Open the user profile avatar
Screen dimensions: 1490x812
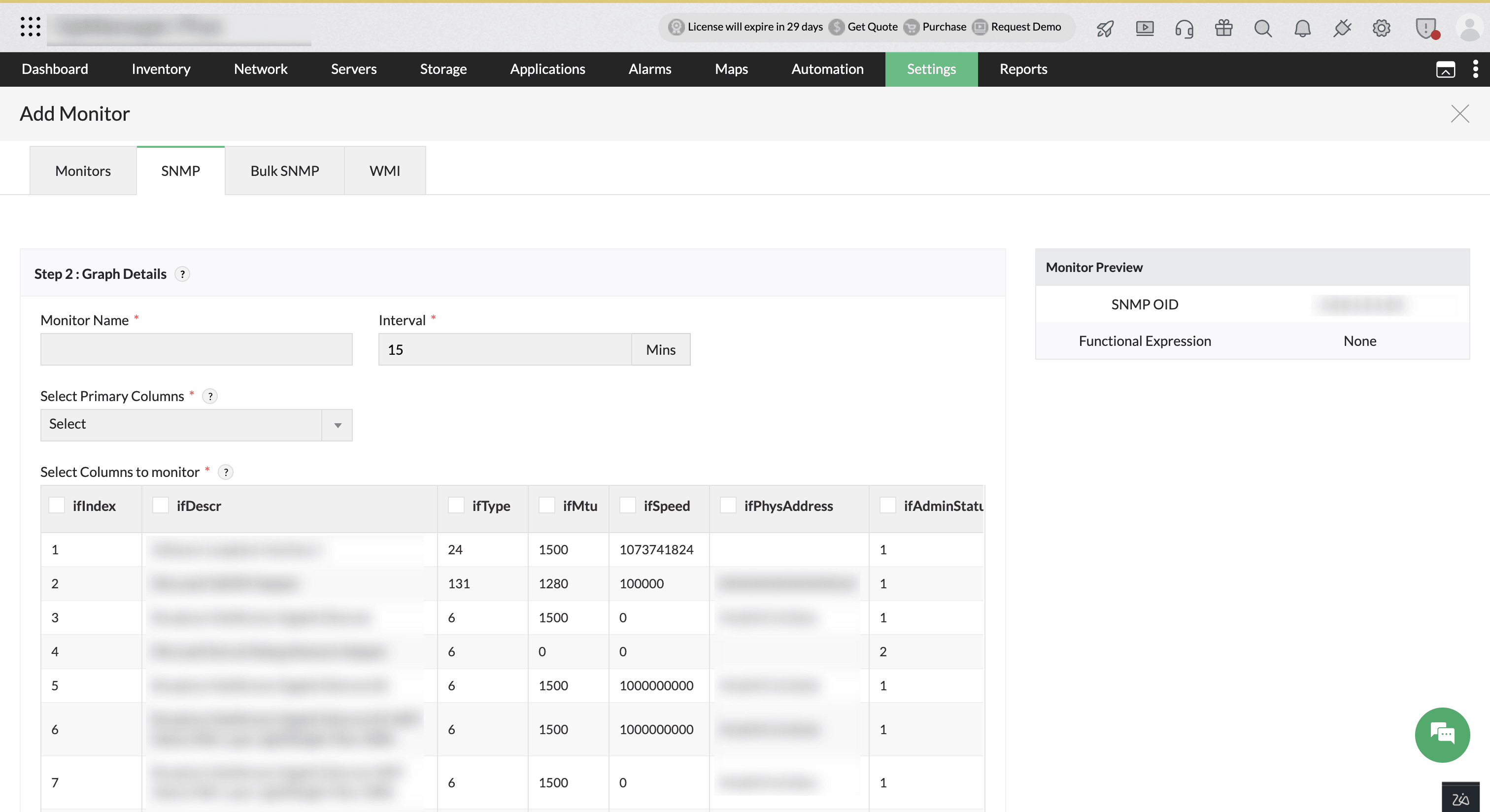coord(1469,28)
